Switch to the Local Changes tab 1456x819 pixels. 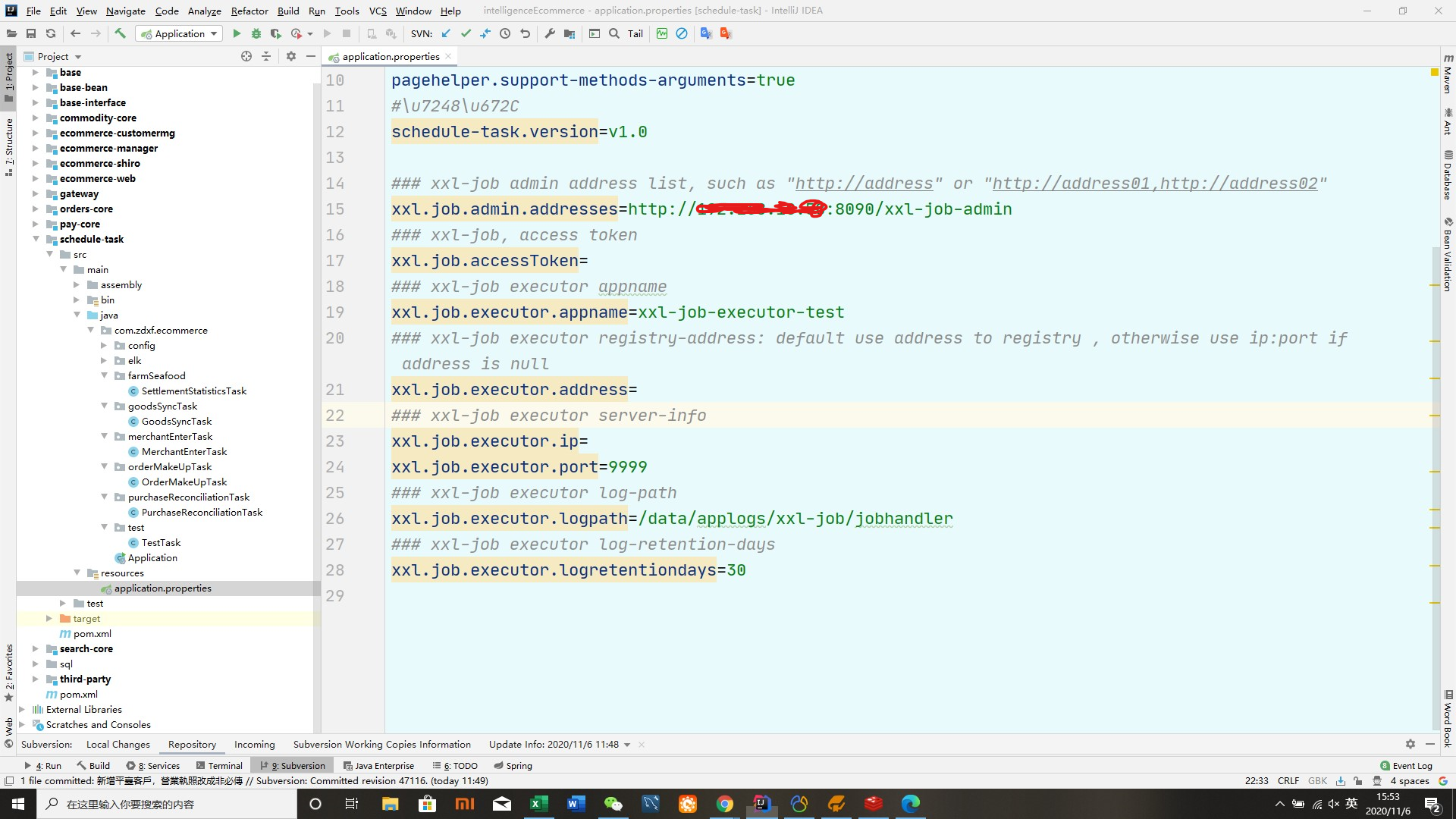click(118, 745)
